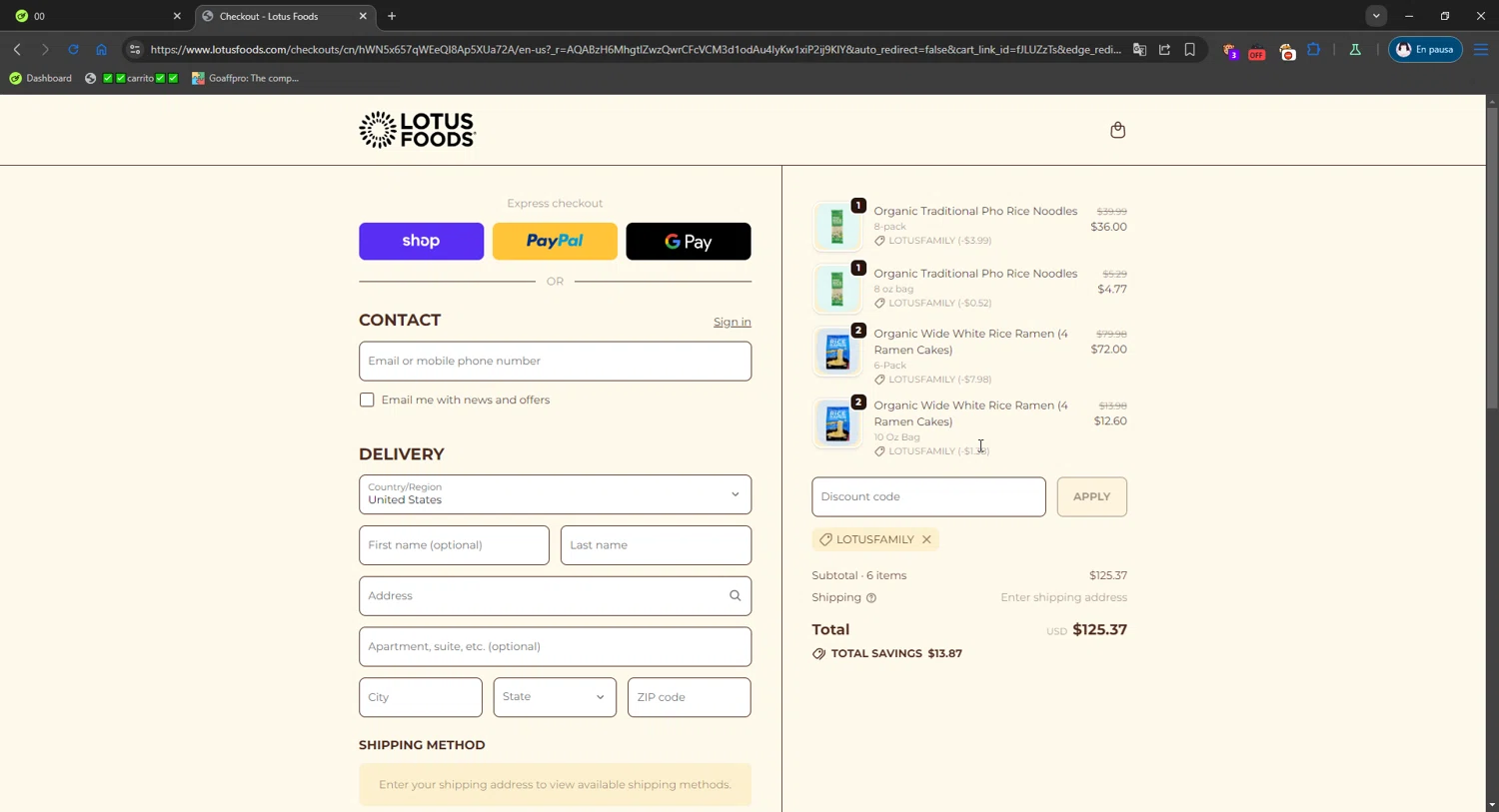Check Email me with news and offers
Screen dimensions: 1499x812
coord(367,400)
